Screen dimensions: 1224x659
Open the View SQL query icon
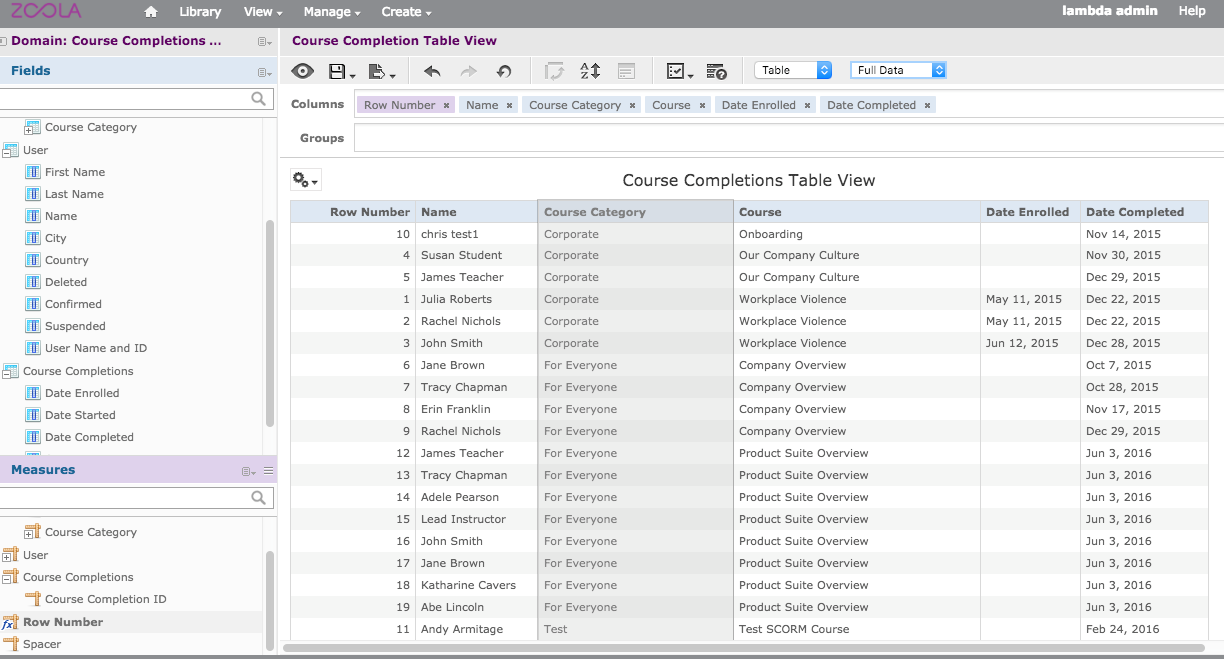tap(716, 71)
